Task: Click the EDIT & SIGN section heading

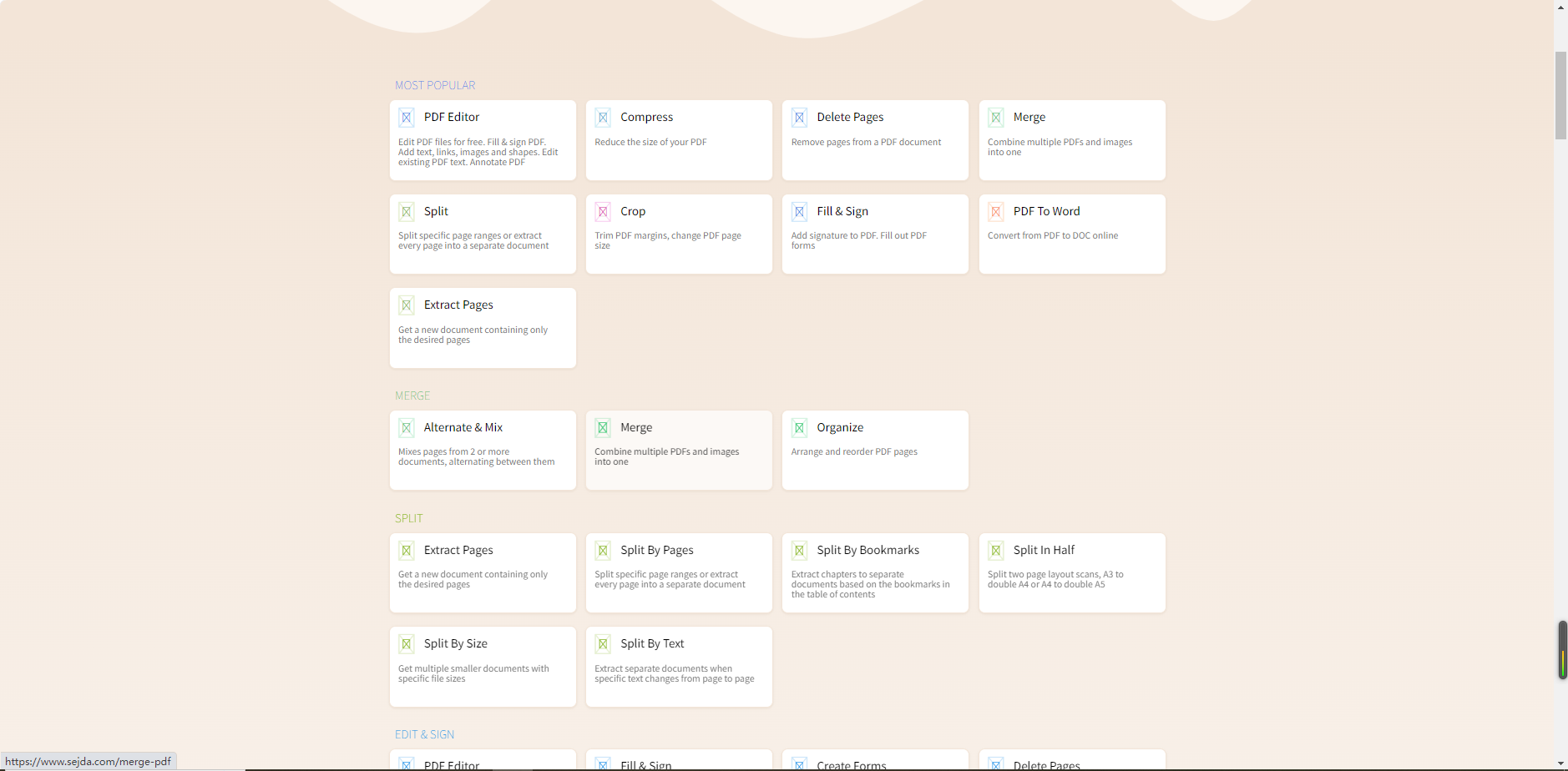Action: 424,734
